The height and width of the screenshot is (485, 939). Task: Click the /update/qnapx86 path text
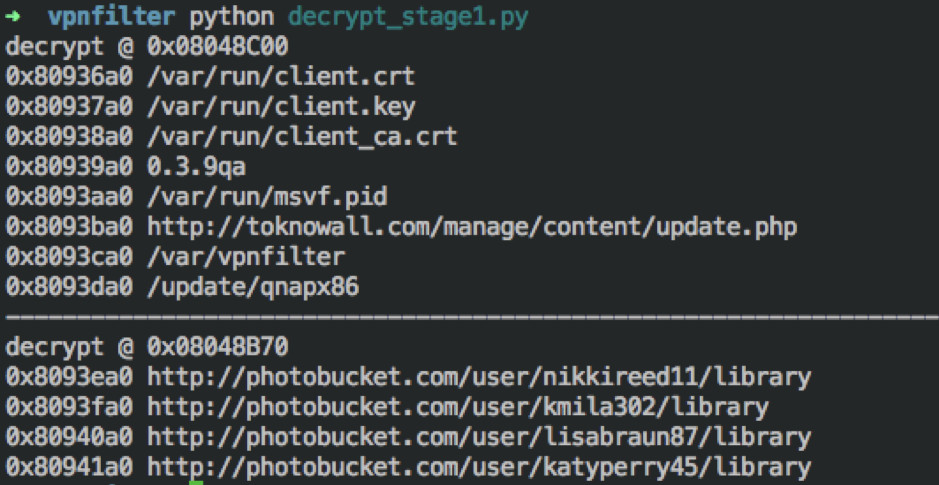click(x=253, y=288)
